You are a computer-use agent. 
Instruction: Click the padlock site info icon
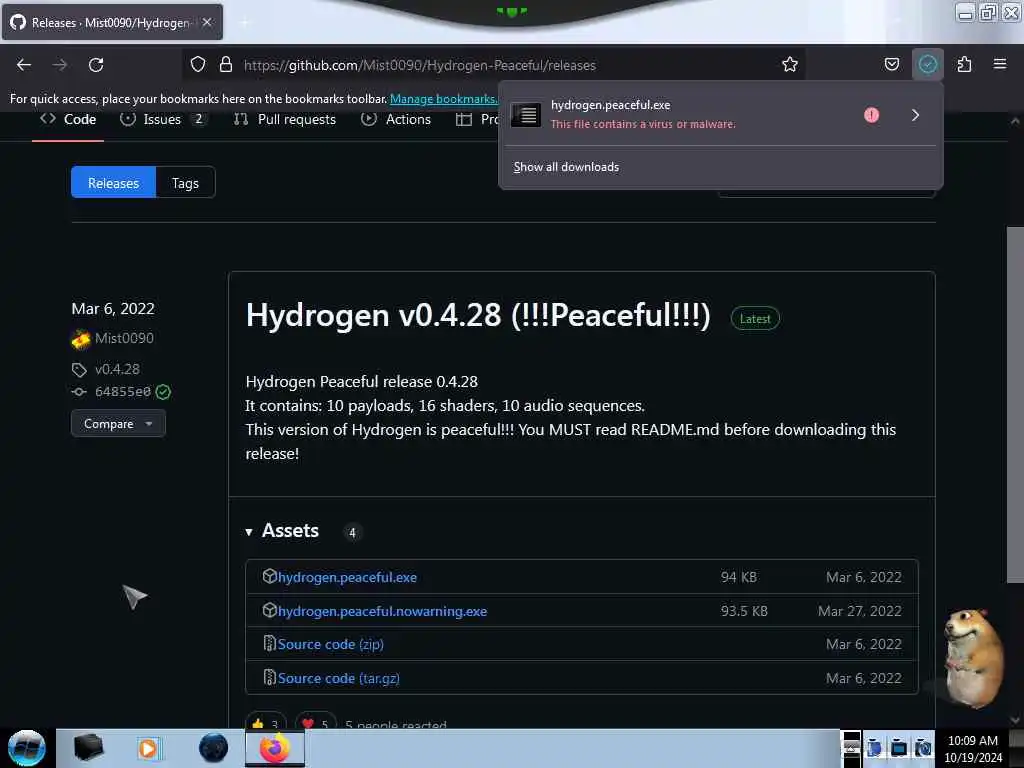pos(226,64)
